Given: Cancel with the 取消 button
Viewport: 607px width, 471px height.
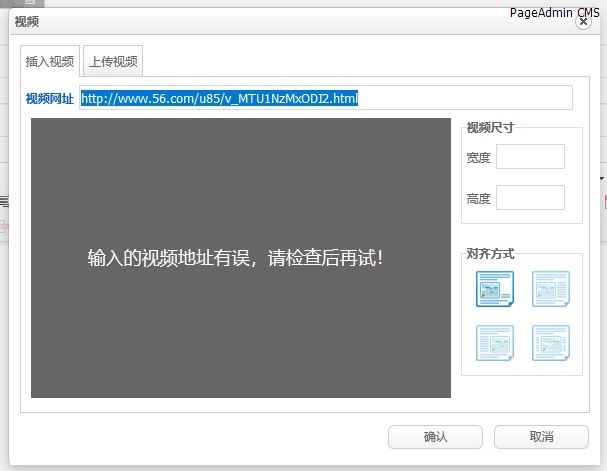Looking at the screenshot, I should [541, 437].
